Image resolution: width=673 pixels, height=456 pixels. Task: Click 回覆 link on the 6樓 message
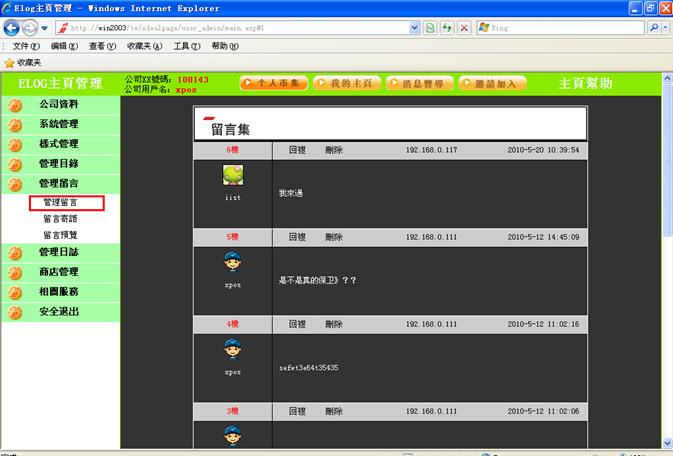297,150
